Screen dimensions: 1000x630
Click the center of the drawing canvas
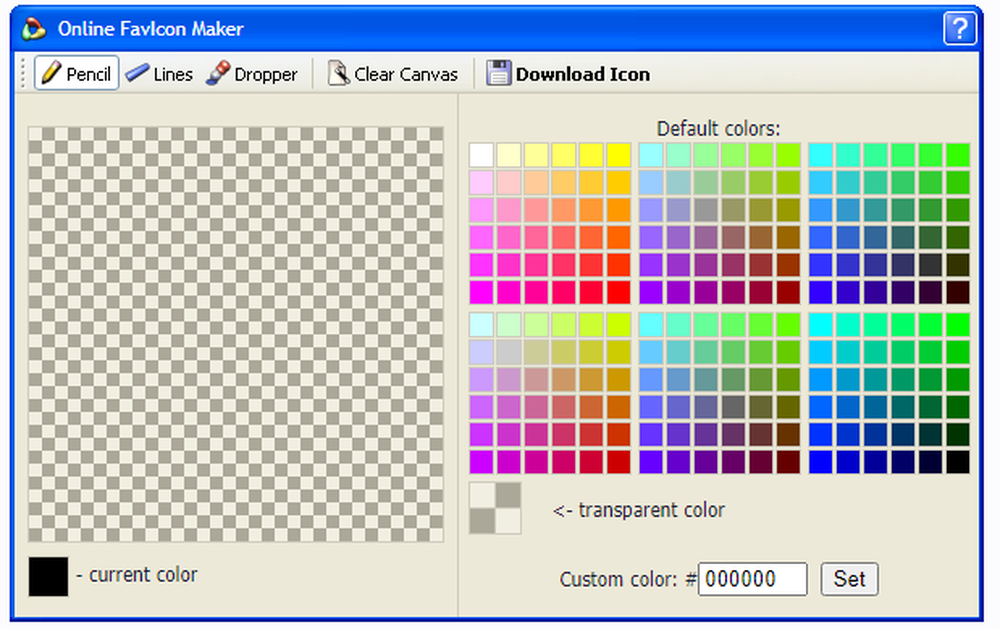[240, 330]
